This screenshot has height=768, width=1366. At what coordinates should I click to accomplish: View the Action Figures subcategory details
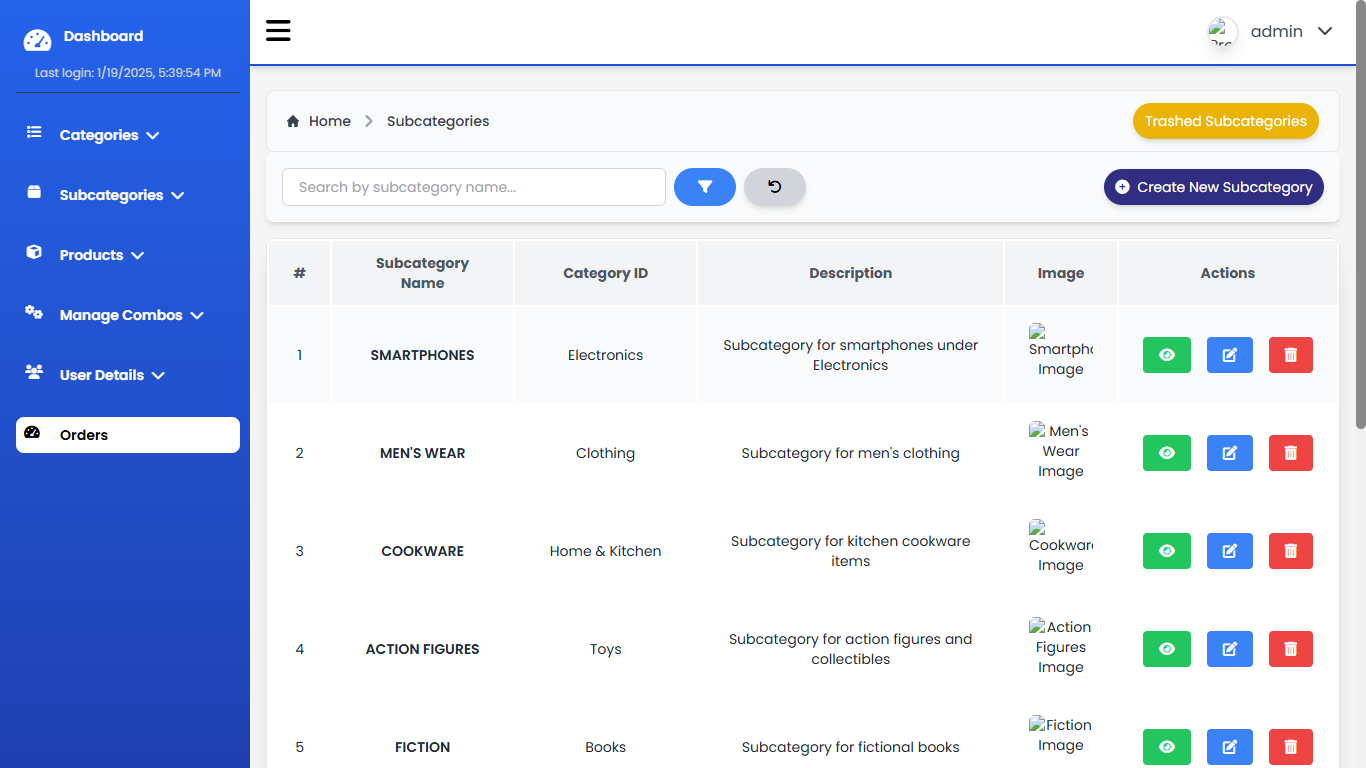click(x=1167, y=649)
